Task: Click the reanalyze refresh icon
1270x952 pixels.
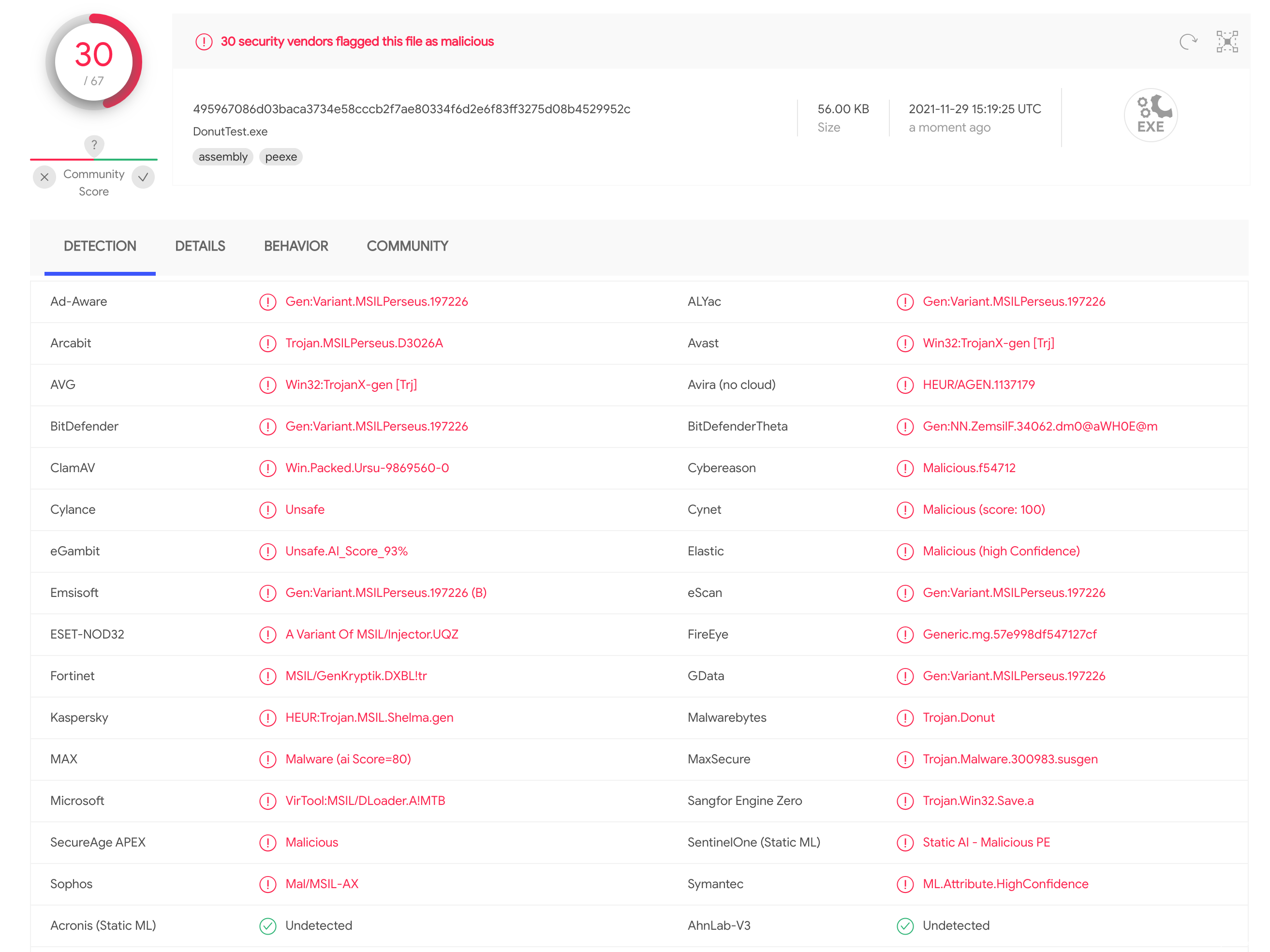Action: click(x=1188, y=41)
